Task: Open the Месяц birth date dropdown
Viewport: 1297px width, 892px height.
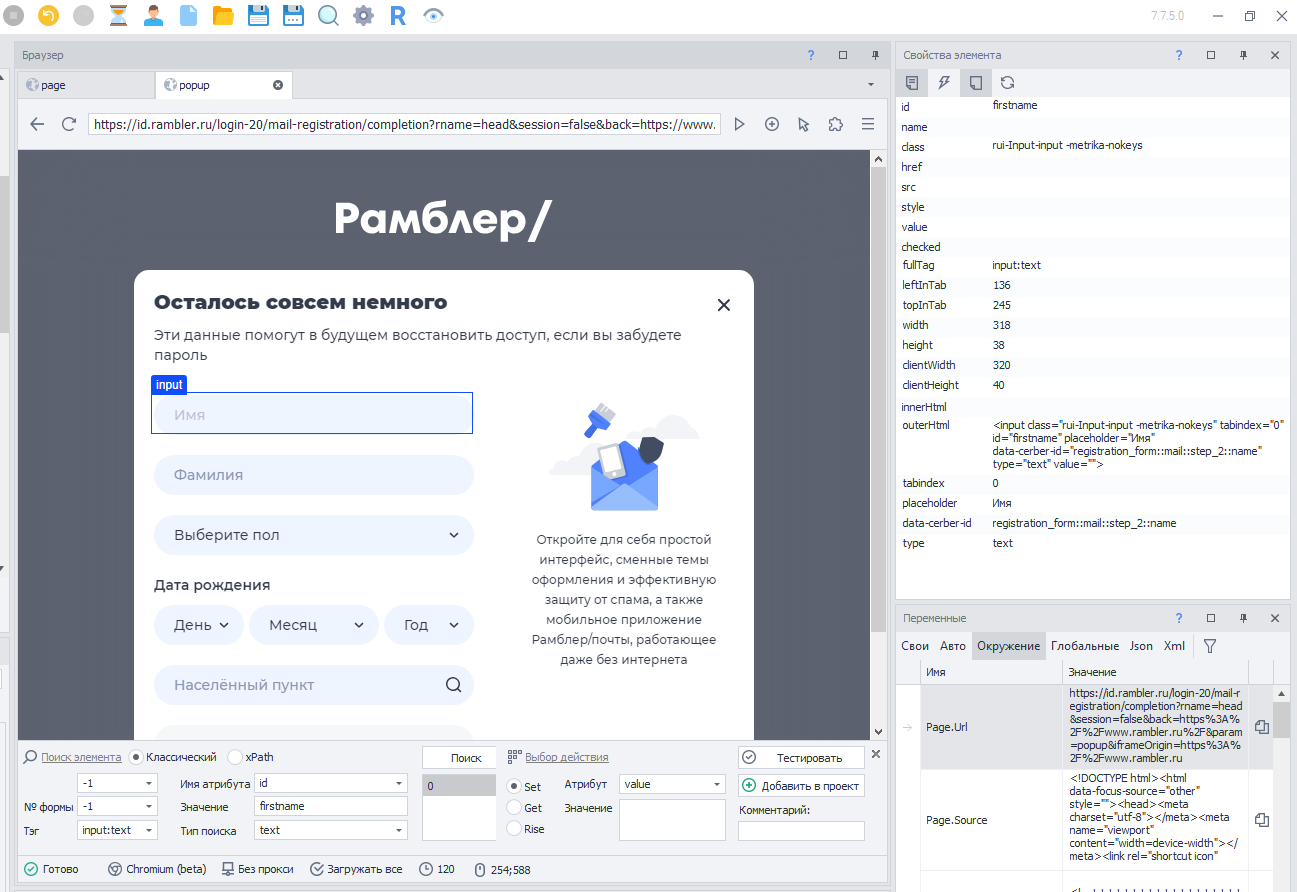Action: tap(314, 625)
